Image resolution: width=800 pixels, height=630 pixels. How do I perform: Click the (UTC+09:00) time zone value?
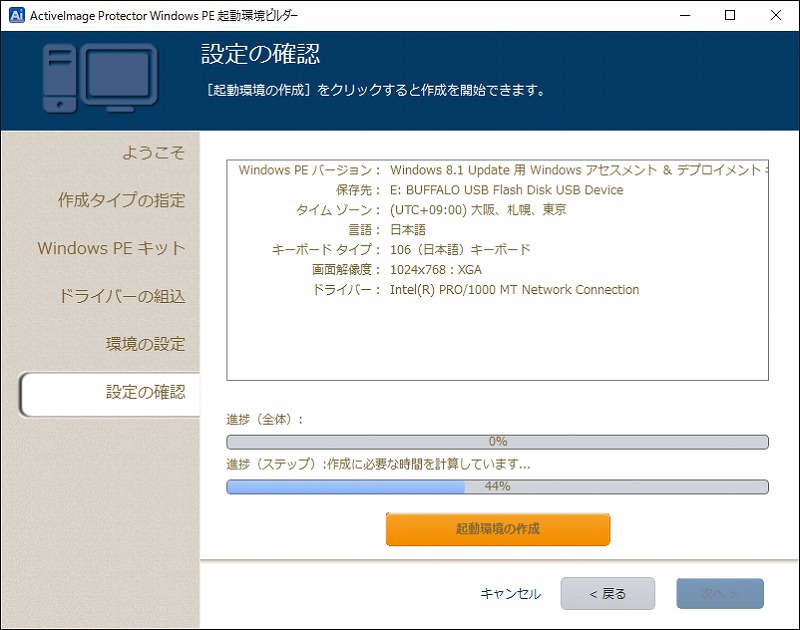pos(478,210)
